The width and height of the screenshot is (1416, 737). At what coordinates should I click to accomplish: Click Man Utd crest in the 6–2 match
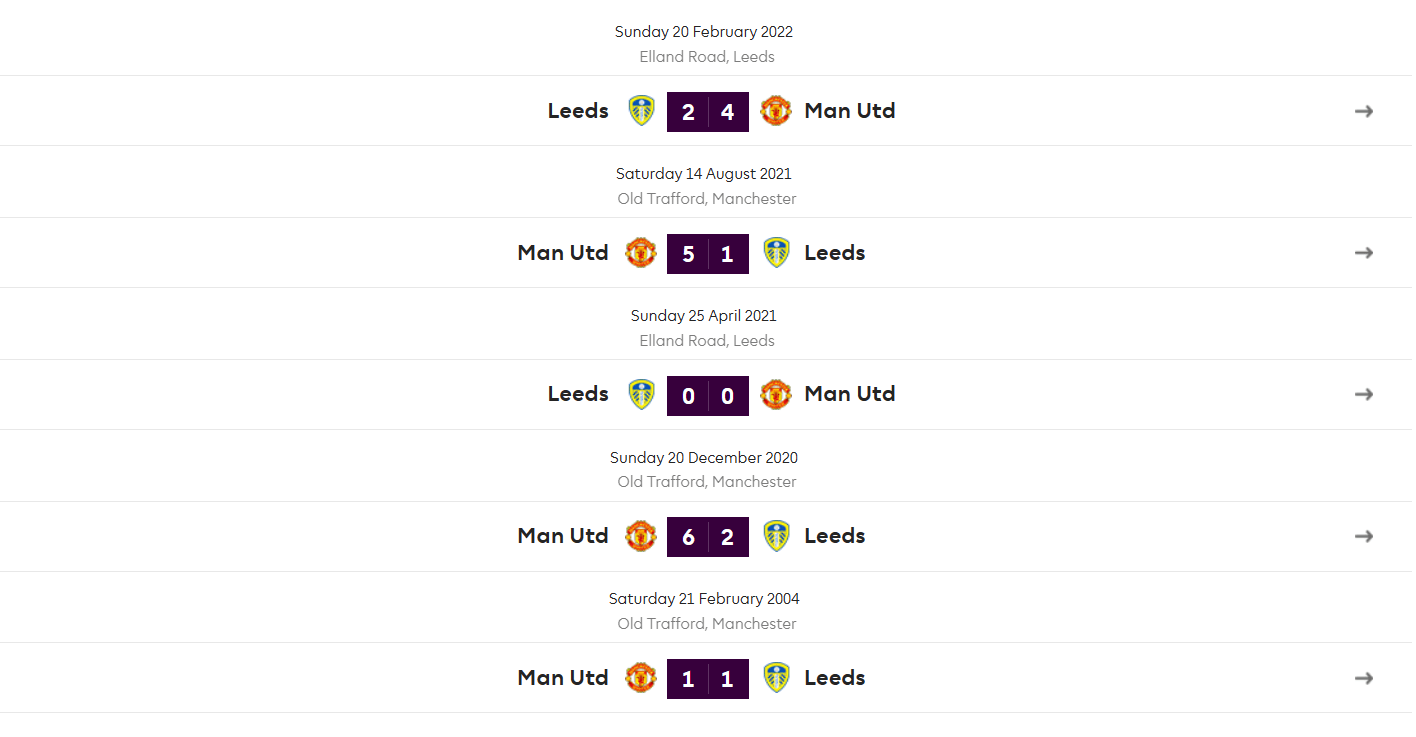[641, 537]
